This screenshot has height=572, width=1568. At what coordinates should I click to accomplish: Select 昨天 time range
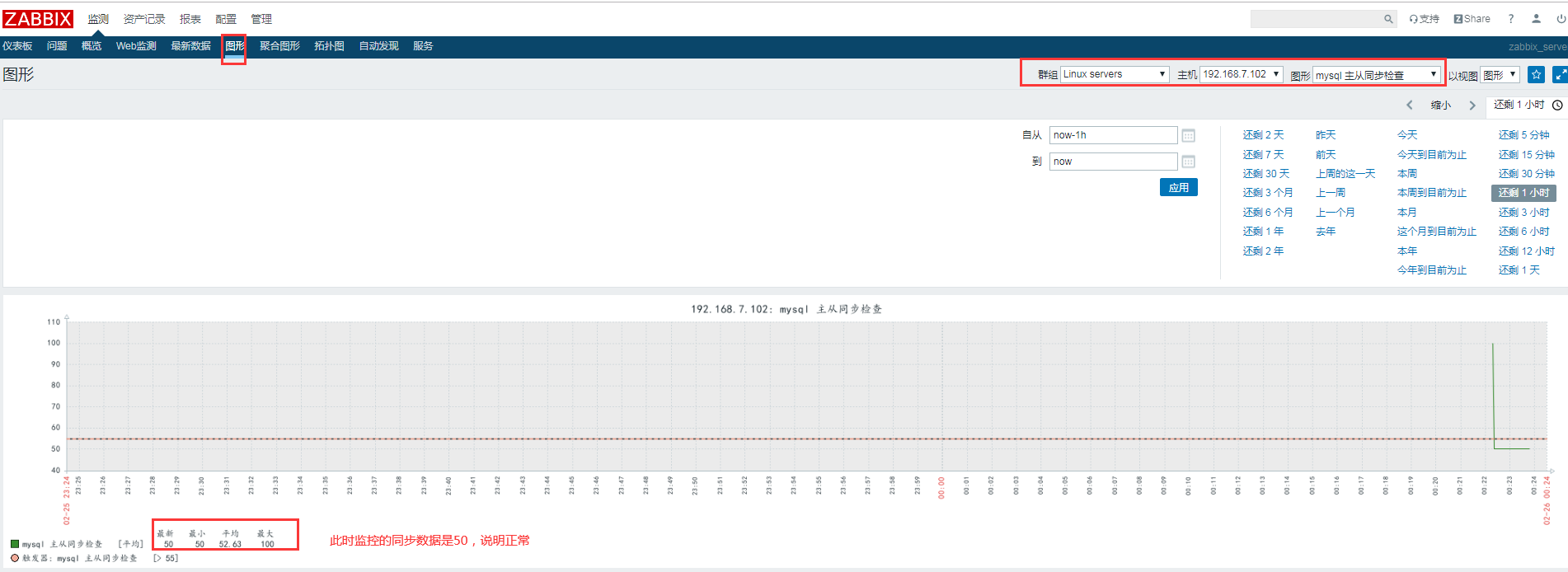[x=1326, y=134]
